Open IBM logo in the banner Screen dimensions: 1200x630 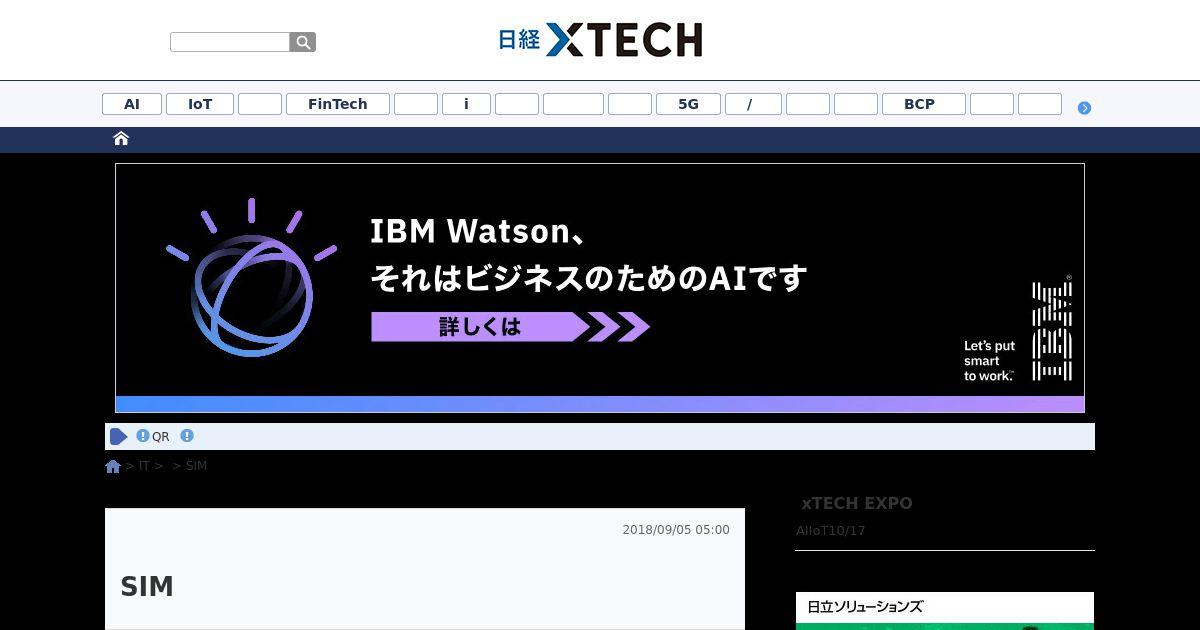coord(1052,330)
